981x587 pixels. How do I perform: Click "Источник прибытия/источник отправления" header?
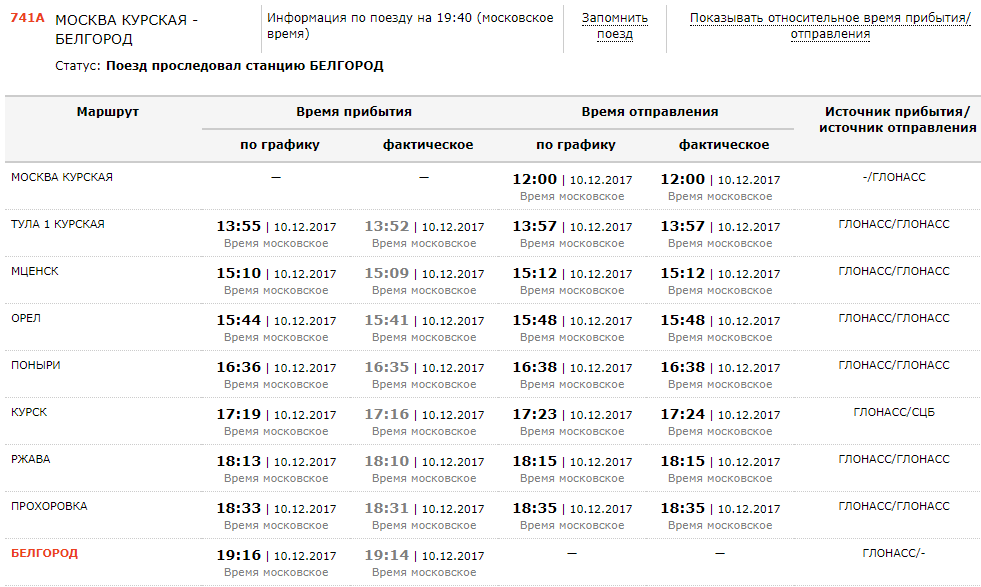897,119
